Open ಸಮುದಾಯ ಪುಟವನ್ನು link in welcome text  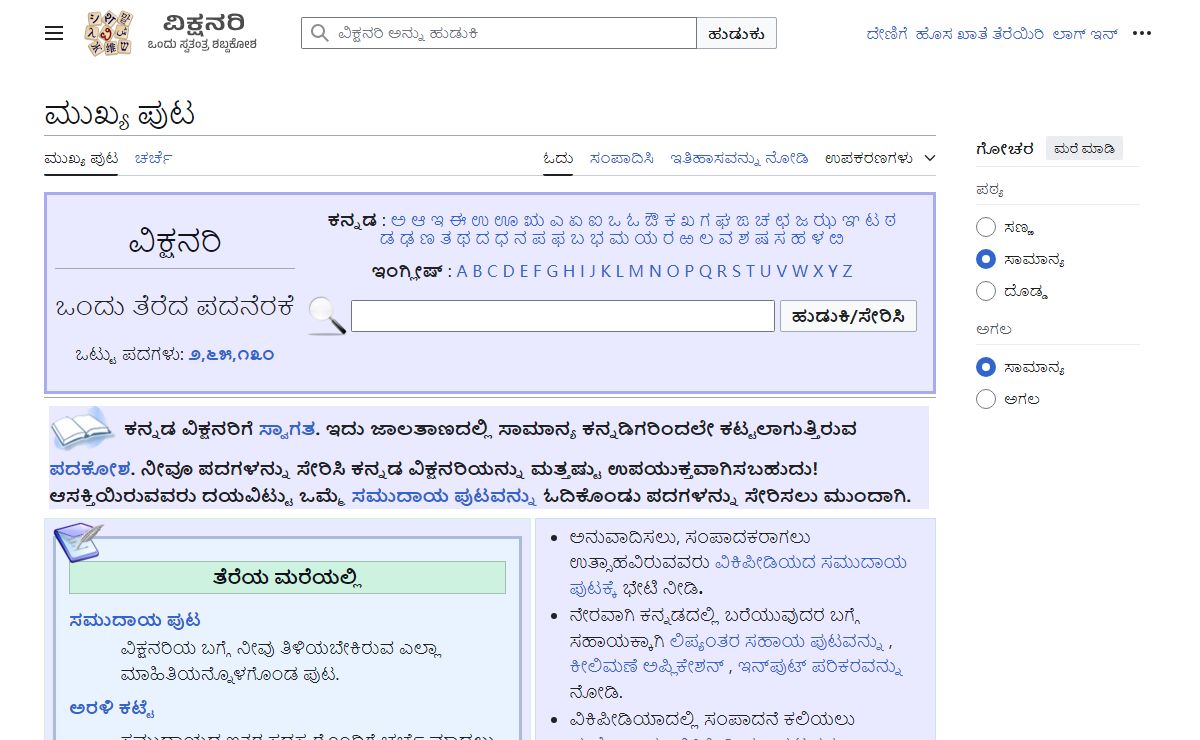point(444,495)
